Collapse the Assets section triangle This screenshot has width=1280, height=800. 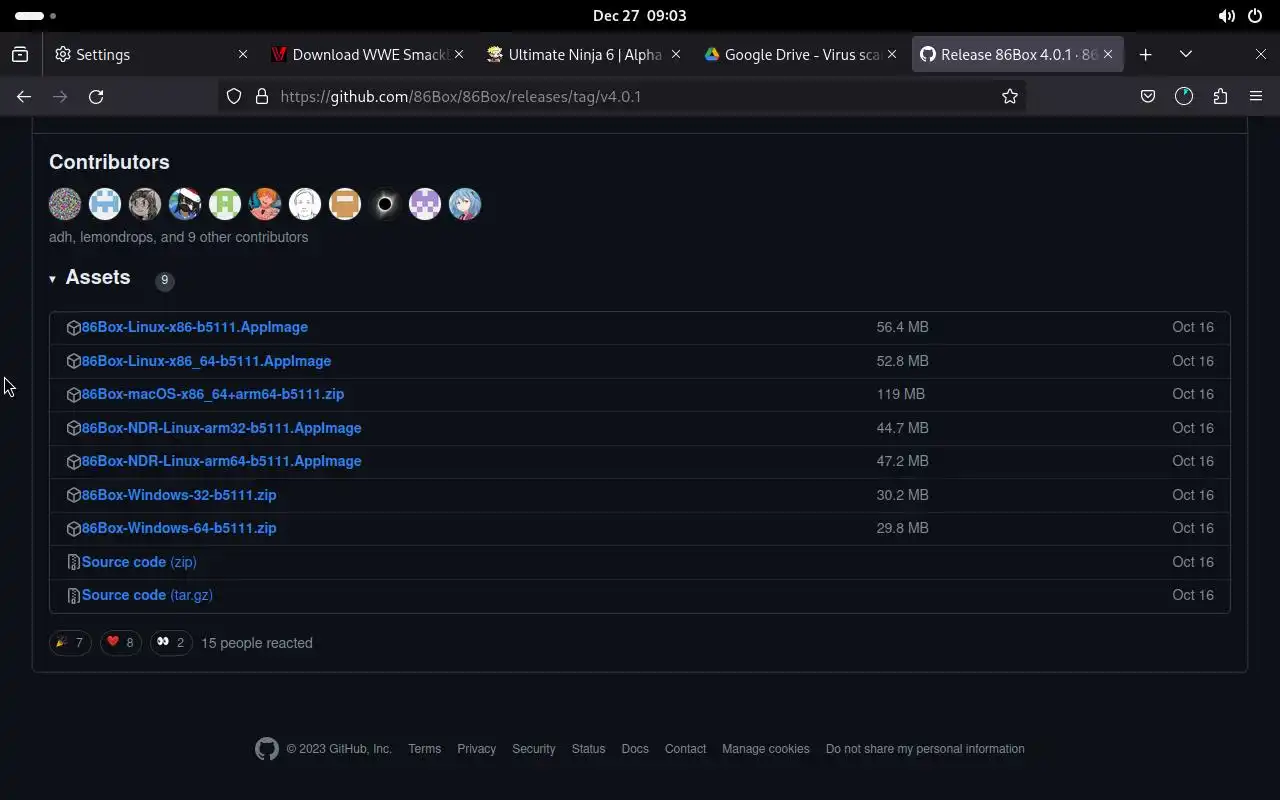click(x=52, y=279)
